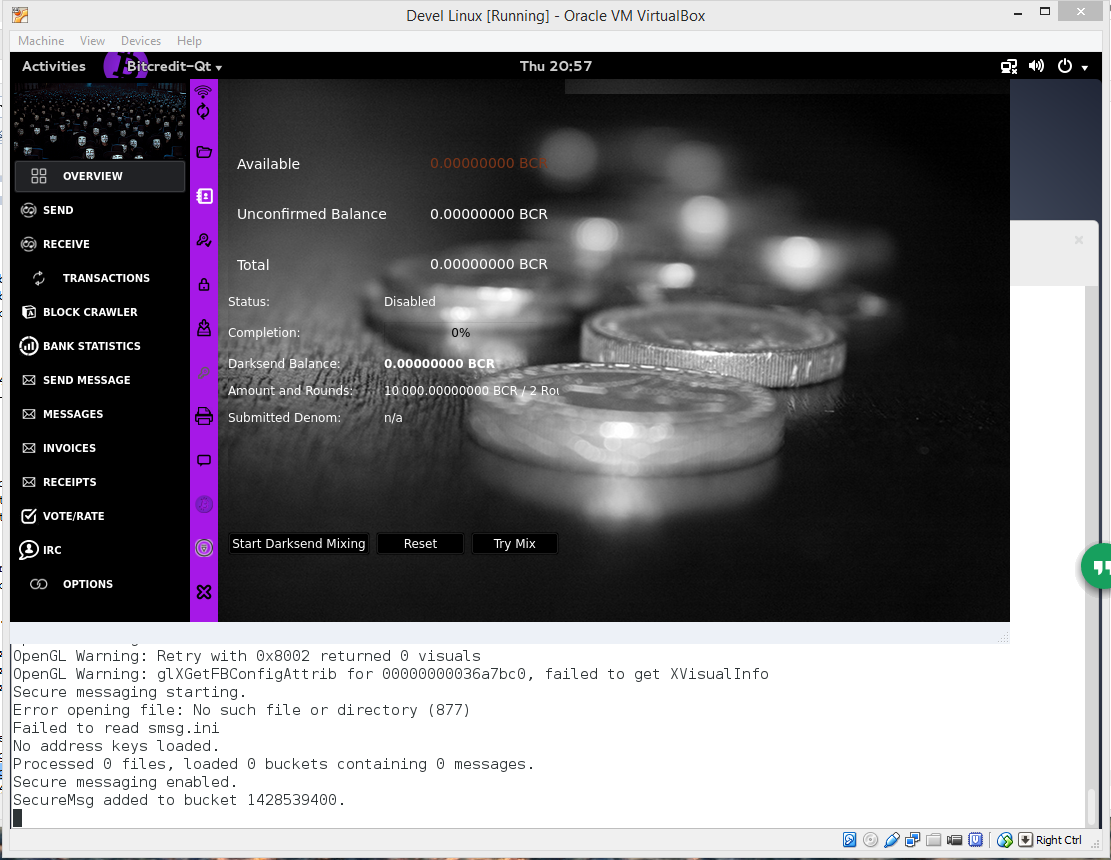Open the Transactions page
Screen dimensions: 1111x860
click(91, 278)
